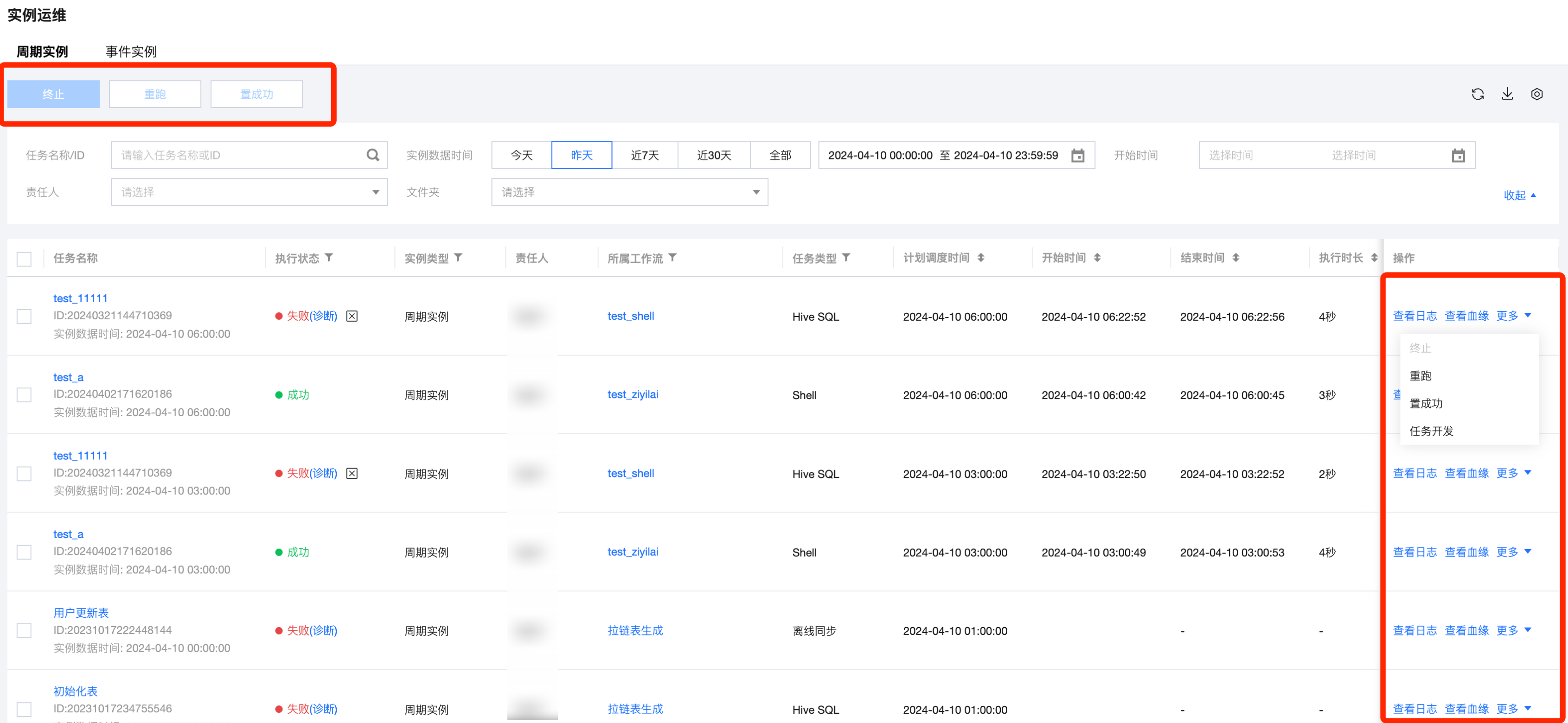Click the download icon in toolbar
Screen dimensions: 1568x723
click(1507, 94)
